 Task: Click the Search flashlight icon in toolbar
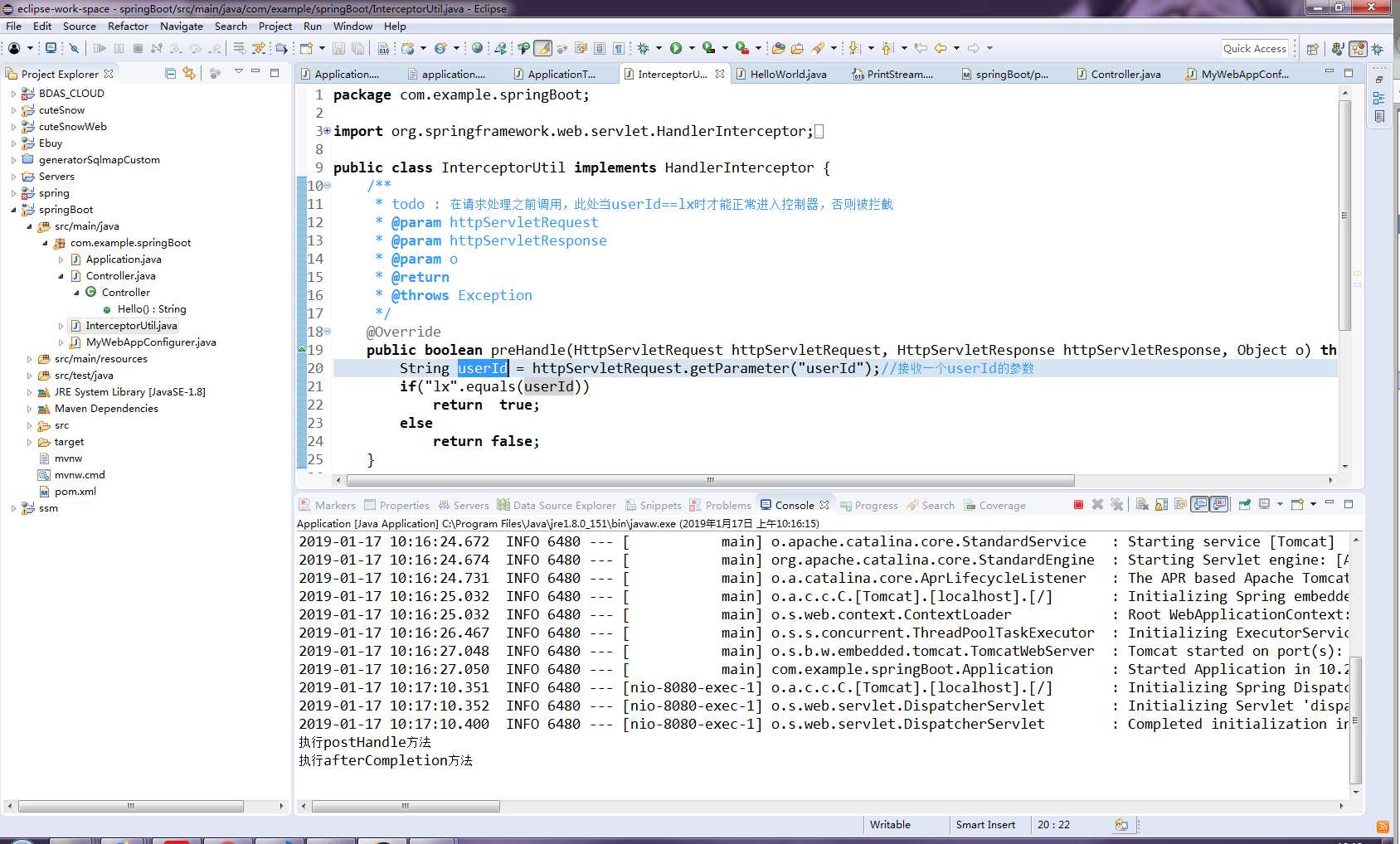point(818,48)
